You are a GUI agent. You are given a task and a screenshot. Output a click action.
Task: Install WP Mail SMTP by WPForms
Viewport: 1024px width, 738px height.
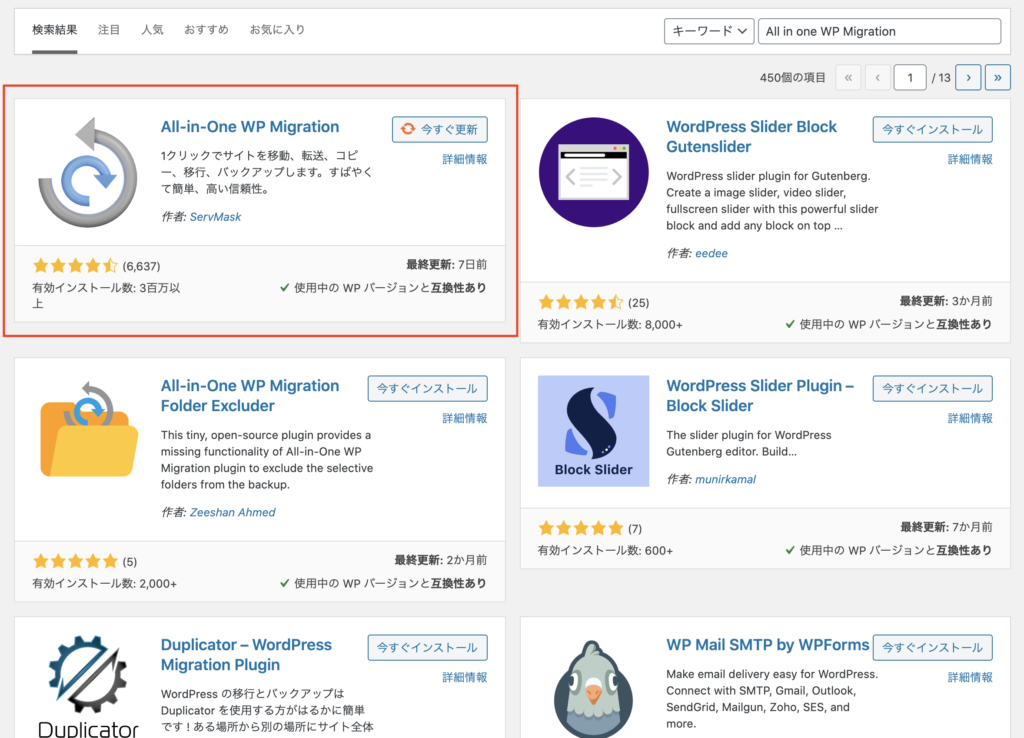pyautogui.click(x=932, y=647)
